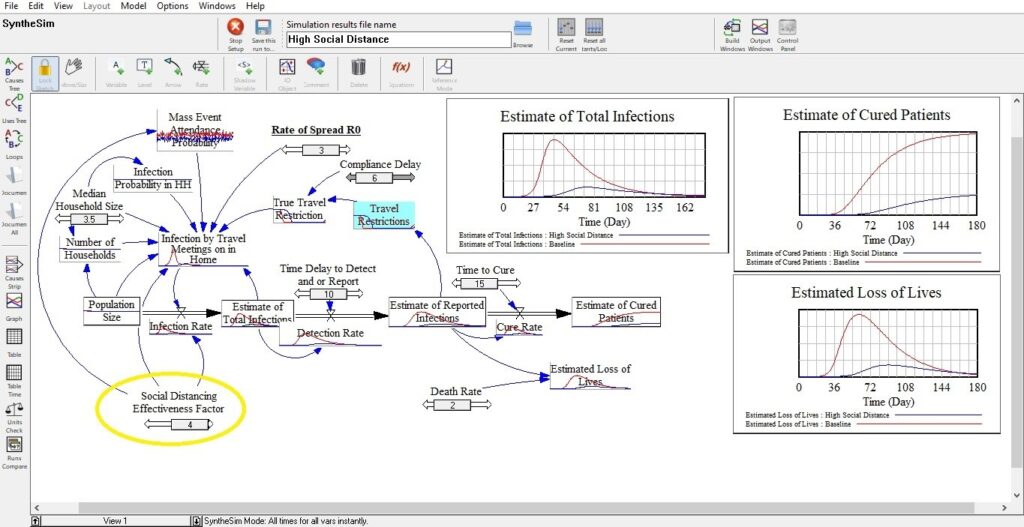Select the Rate sketch tool
1024x527 pixels.
click(x=201, y=67)
